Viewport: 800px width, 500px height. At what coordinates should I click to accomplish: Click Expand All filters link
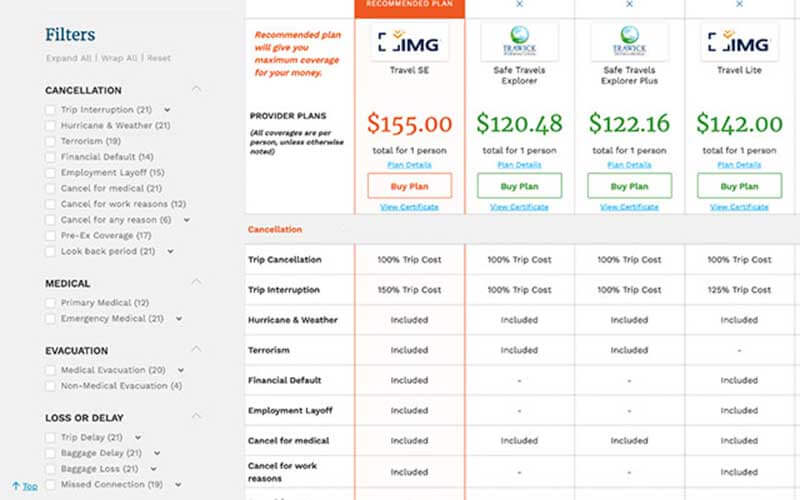click(68, 58)
